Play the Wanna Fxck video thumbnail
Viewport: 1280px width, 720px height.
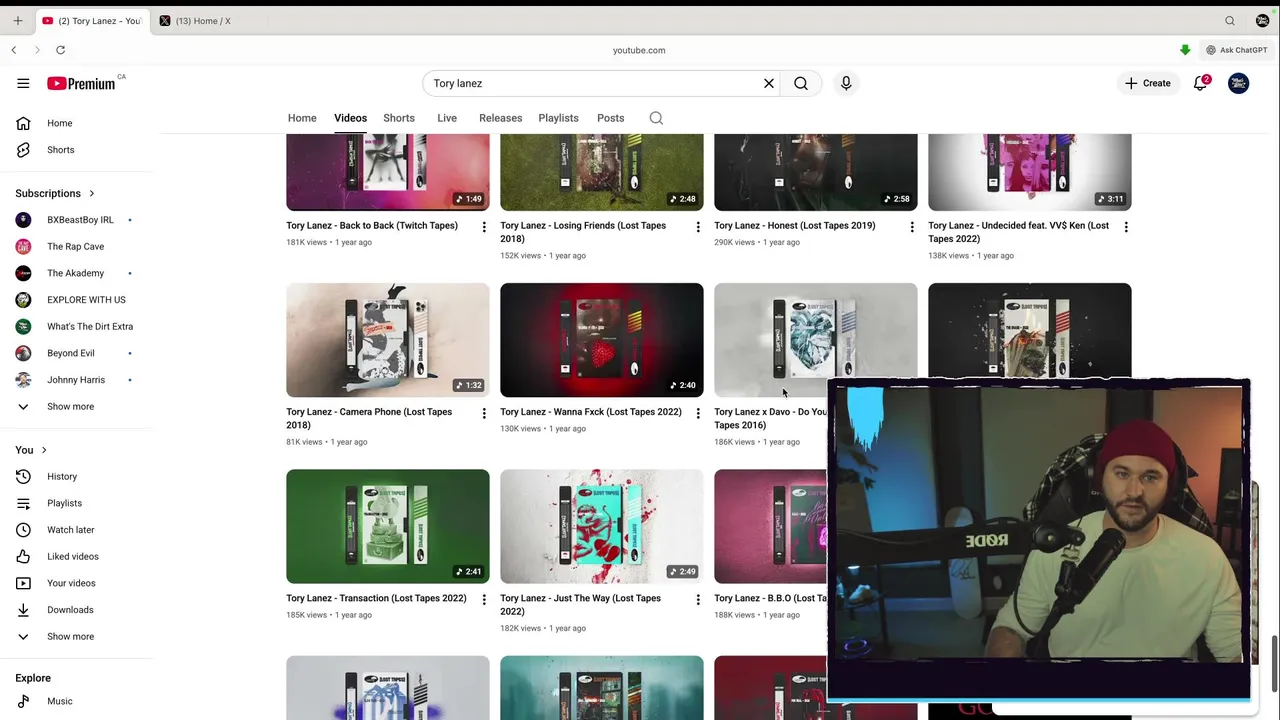click(602, 340)
